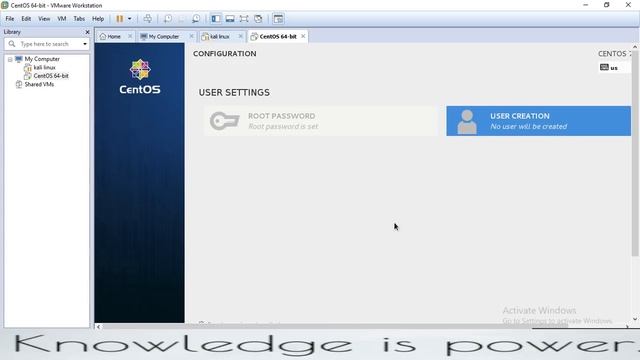The image size is (640, 360).
Task: Select kali linux in the library tree
Action: (x=44, y=67)
